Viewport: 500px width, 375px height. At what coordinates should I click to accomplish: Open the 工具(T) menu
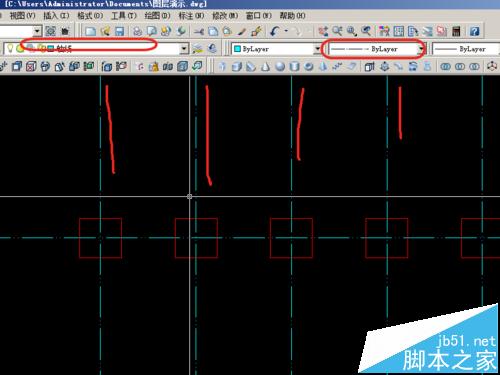[x=124, y=15]
